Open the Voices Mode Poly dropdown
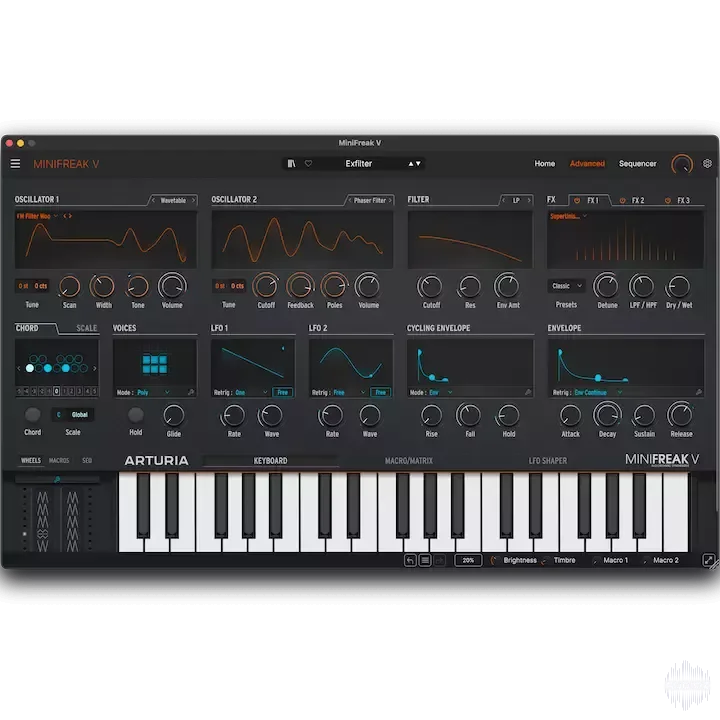Screen dimensions: 720x720 153,393
